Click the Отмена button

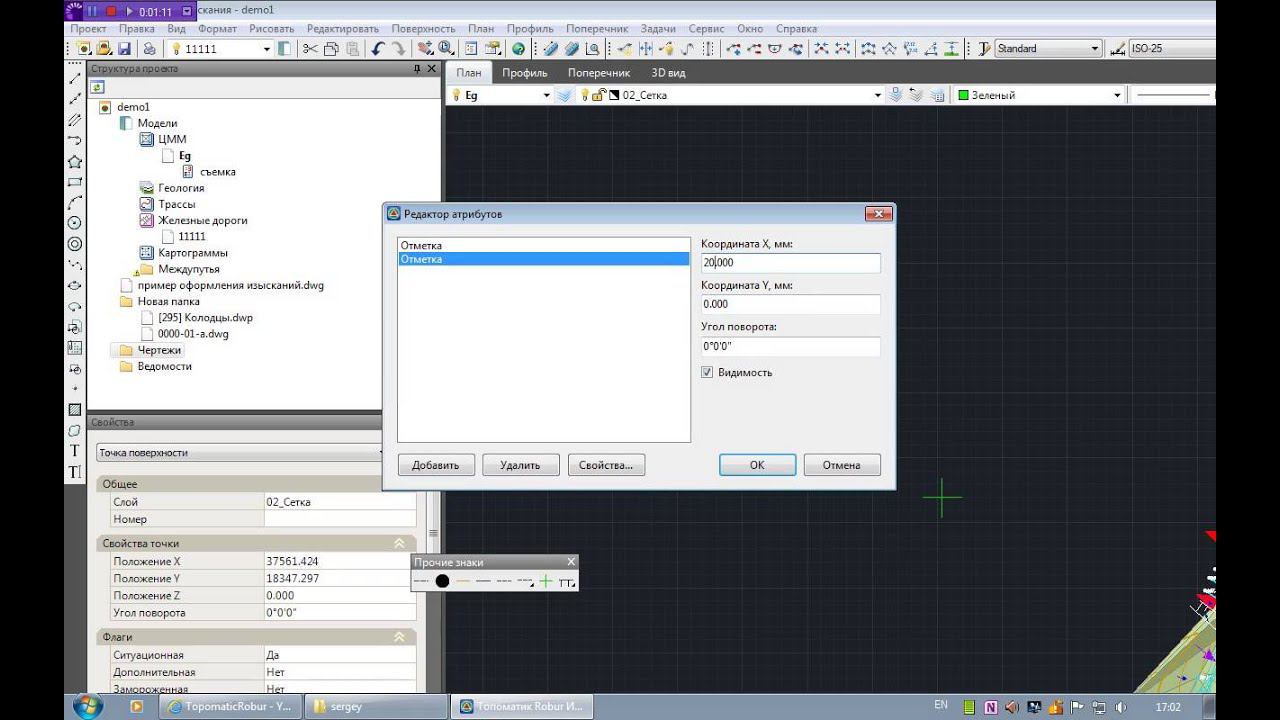842,465
